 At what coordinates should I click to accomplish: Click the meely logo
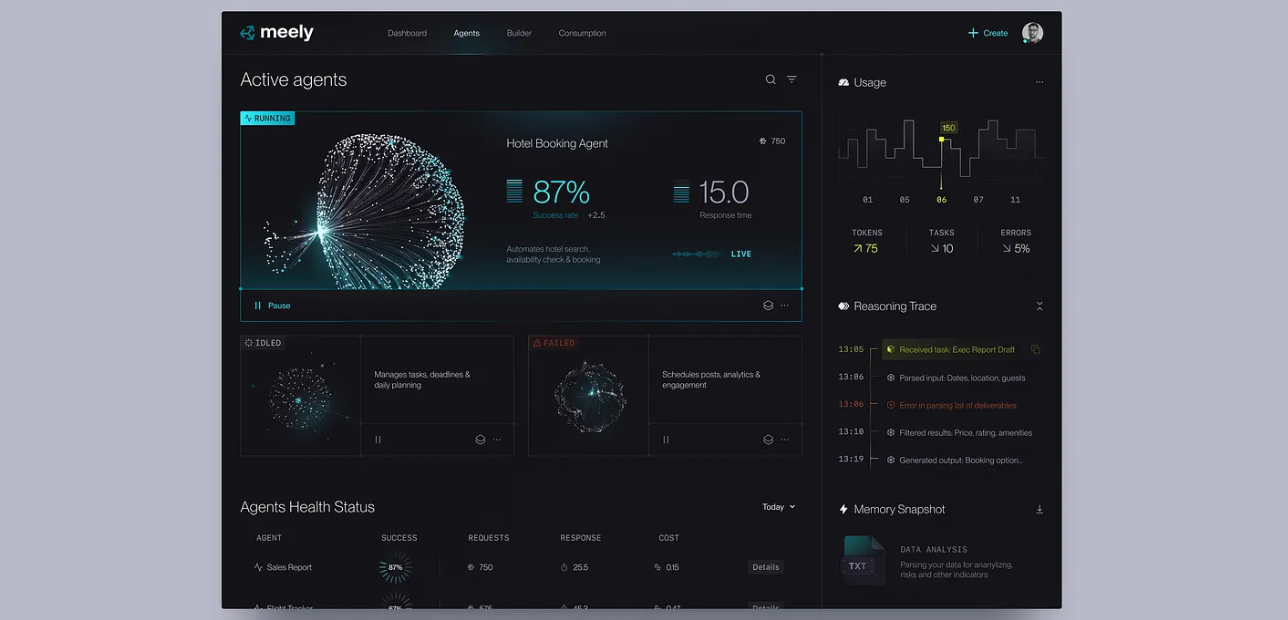pyautogui.click(x=277, y=33)
